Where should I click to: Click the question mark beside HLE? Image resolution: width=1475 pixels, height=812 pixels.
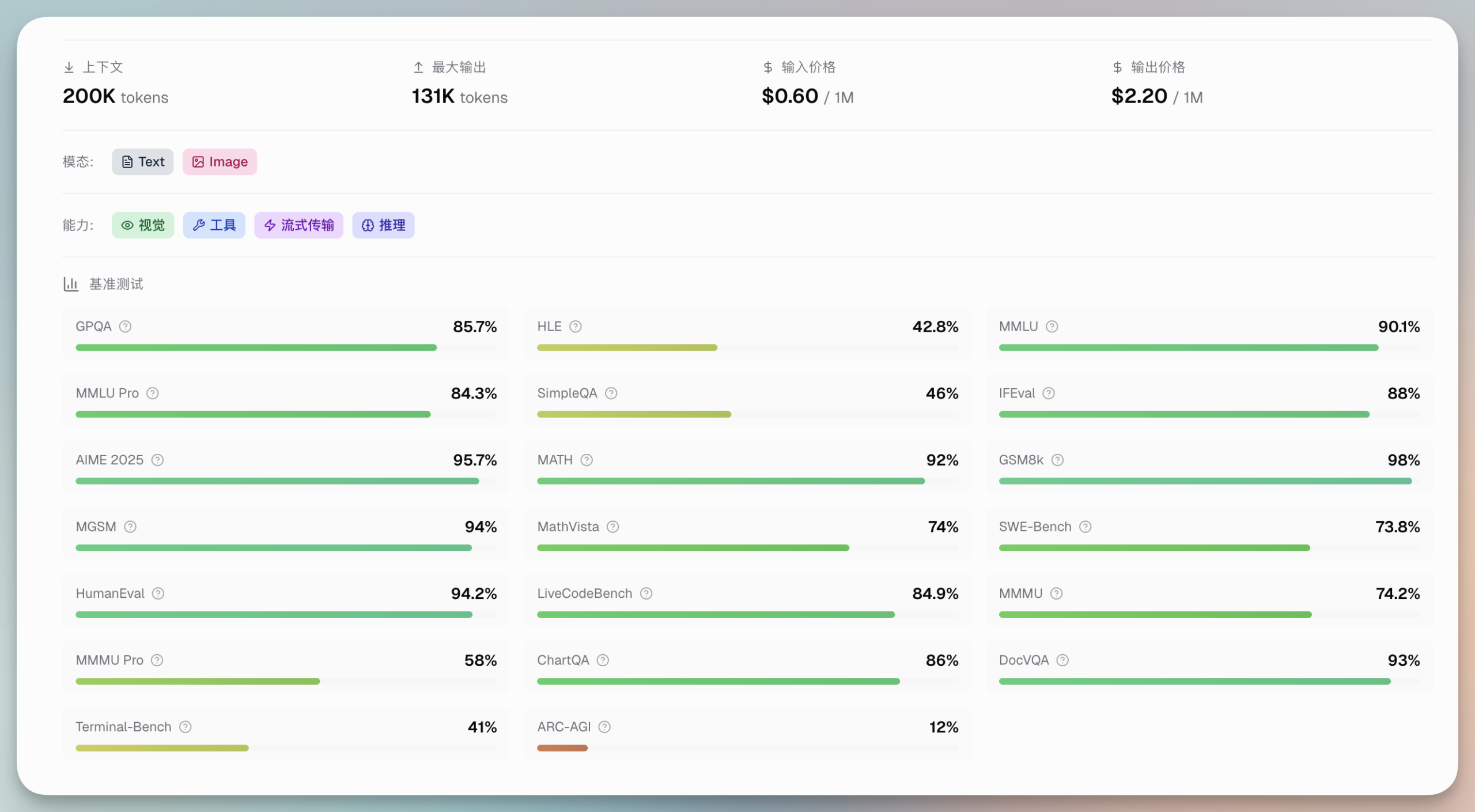click(x=575, y=327)
